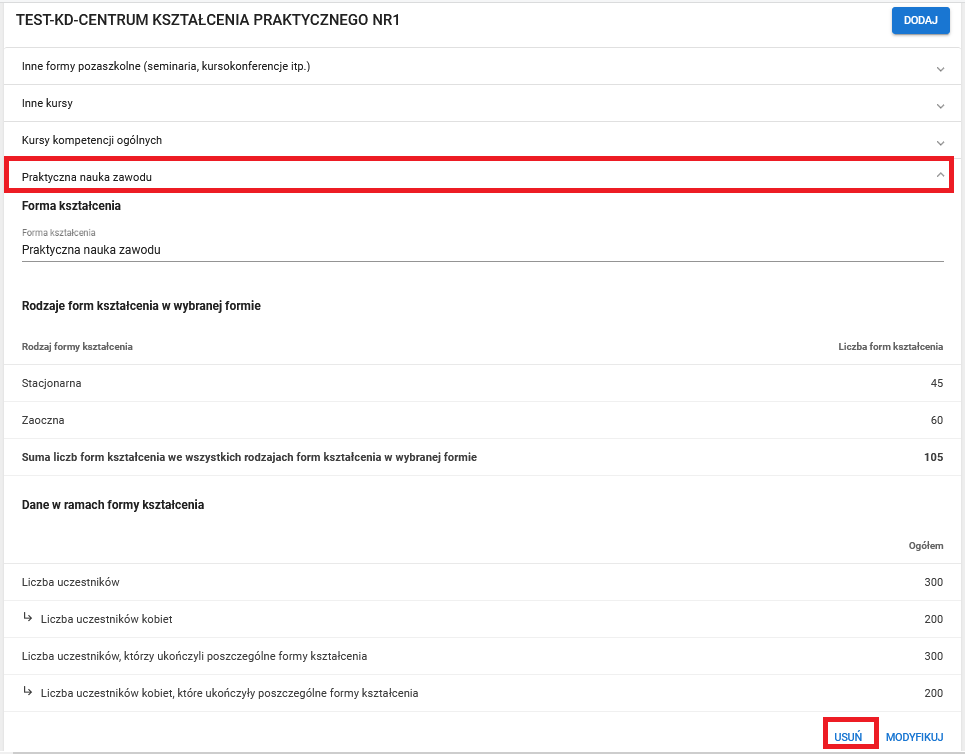The image size is (965, 754).
Task: Click the Liczba form kształcenia column header
Action: (890, 346)
